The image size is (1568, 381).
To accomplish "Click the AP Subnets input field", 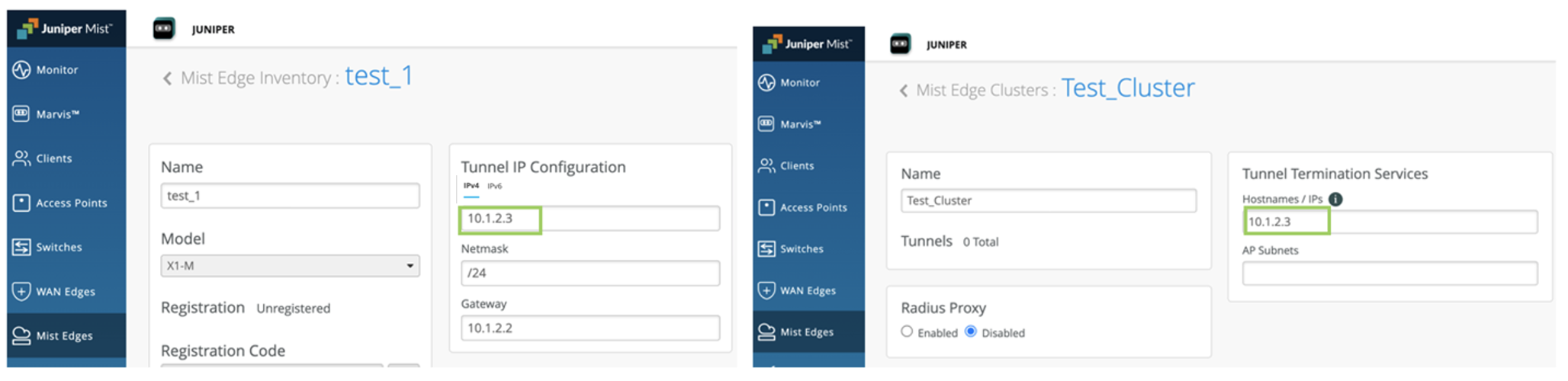I will point(1390,274).
